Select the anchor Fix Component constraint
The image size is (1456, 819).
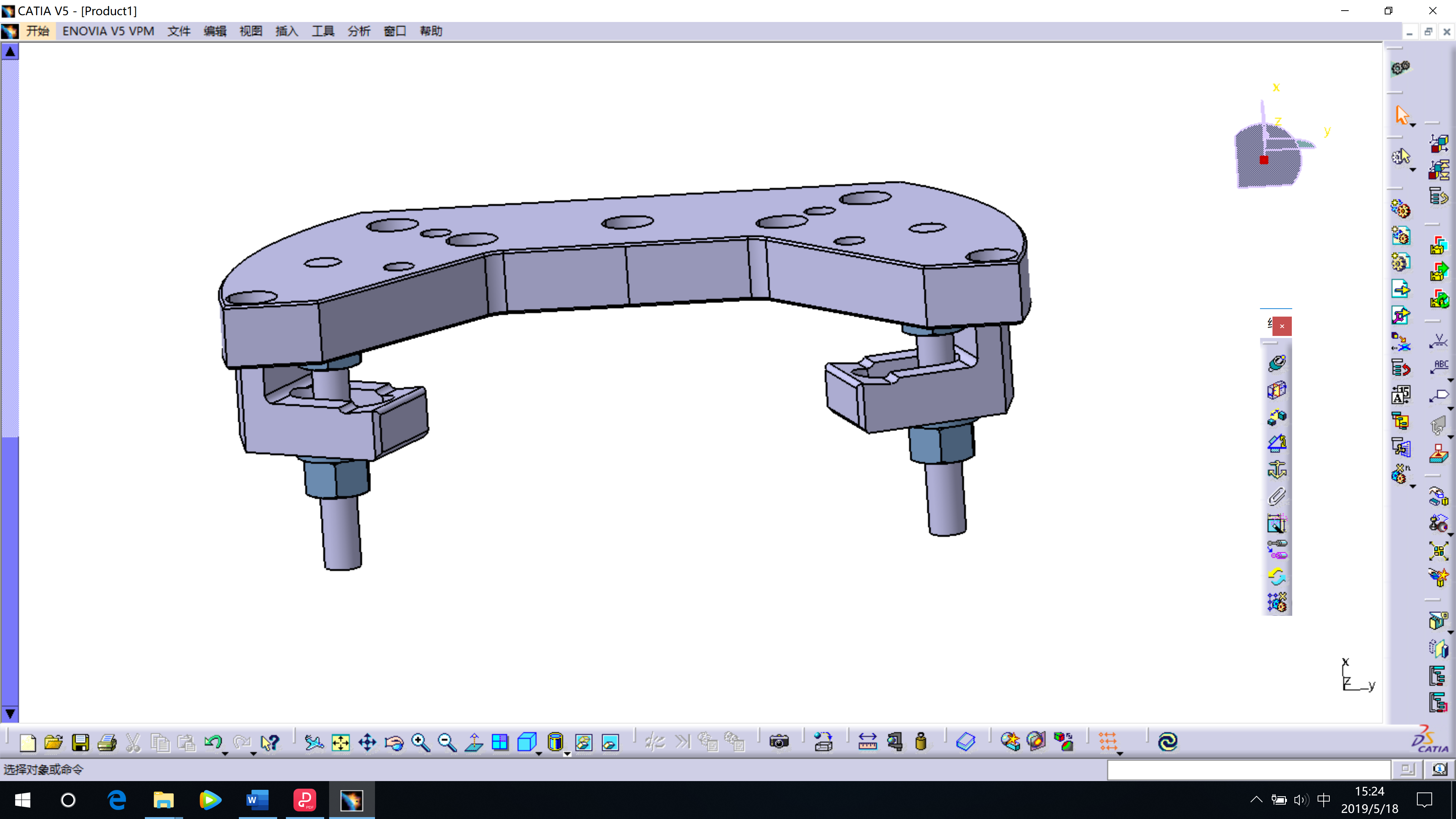(1276, 470)
